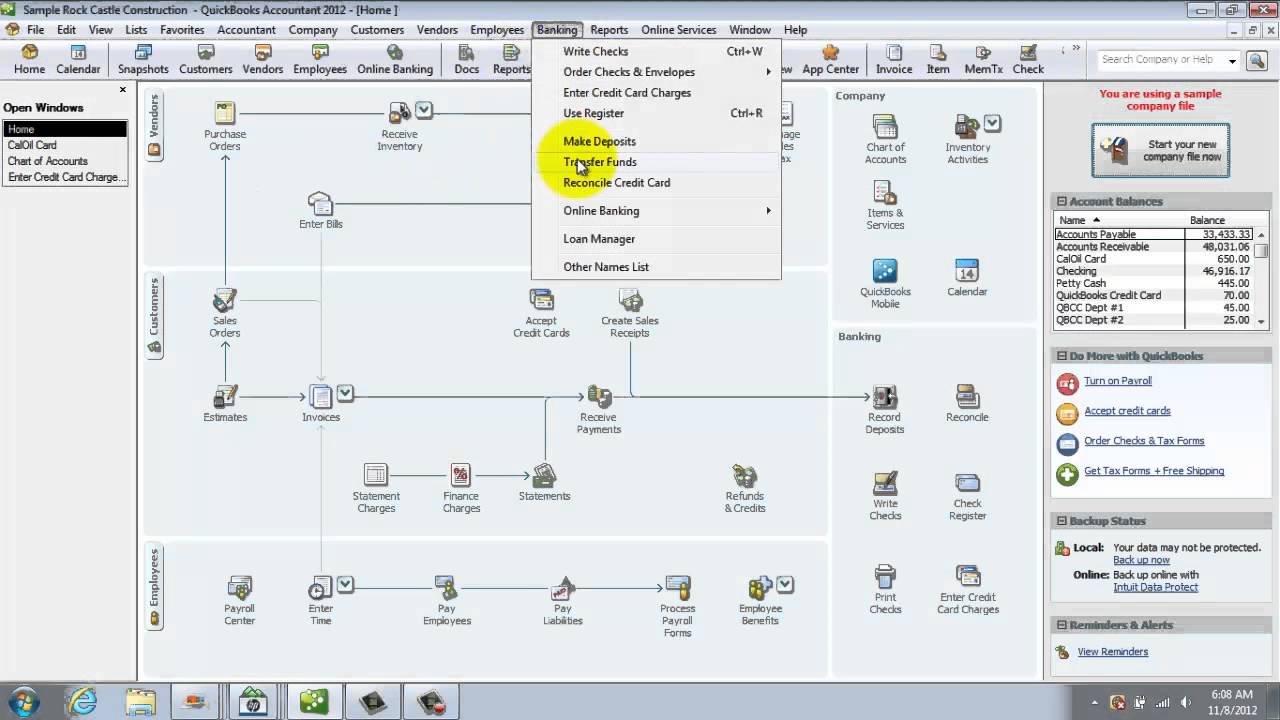Open Order Checks & Tax Forms link
The width and height of the screenshot is (1280, 720).
point(1144,441)
